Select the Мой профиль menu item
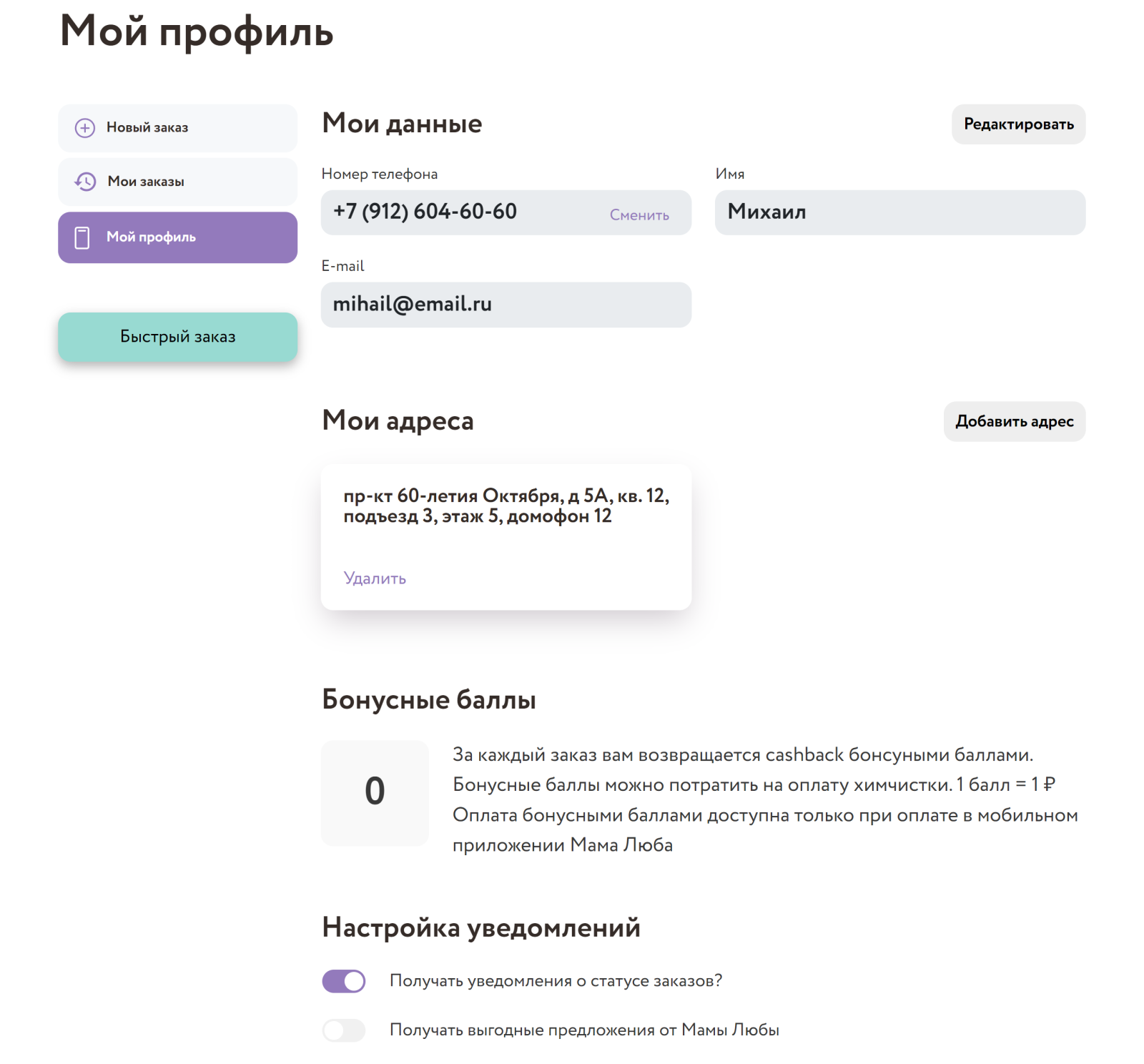Image resolution: width=1144 pixels, height=1064 pixels. (177, 237)
